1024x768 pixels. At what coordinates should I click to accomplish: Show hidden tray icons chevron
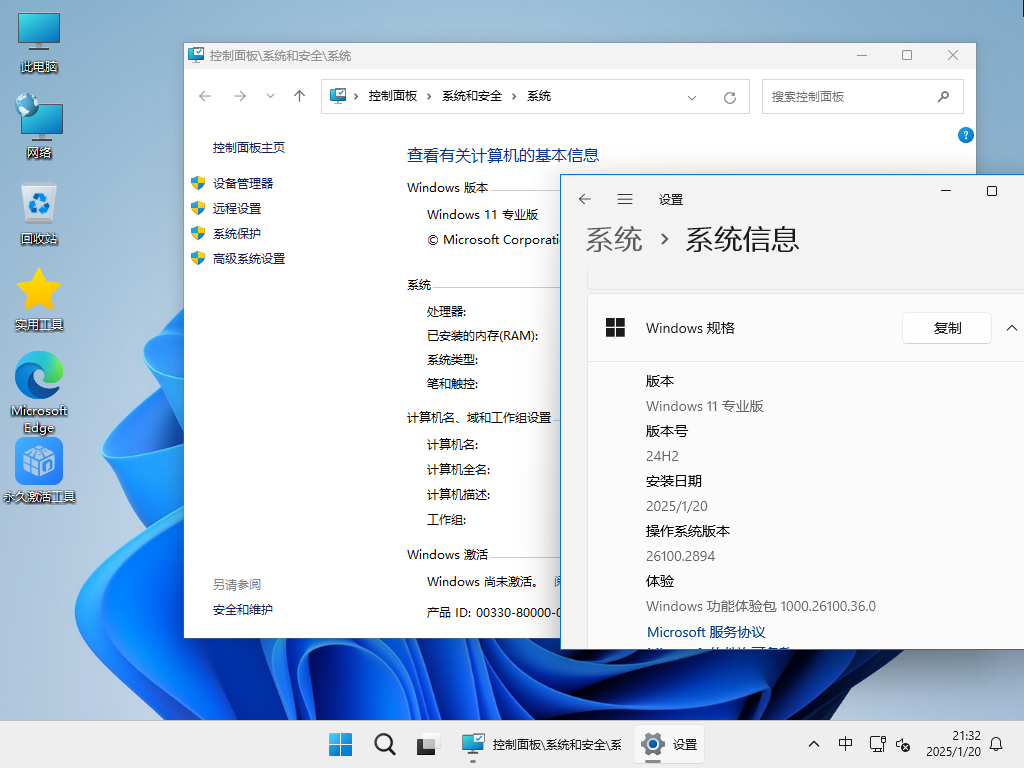[x=814, y=744]
